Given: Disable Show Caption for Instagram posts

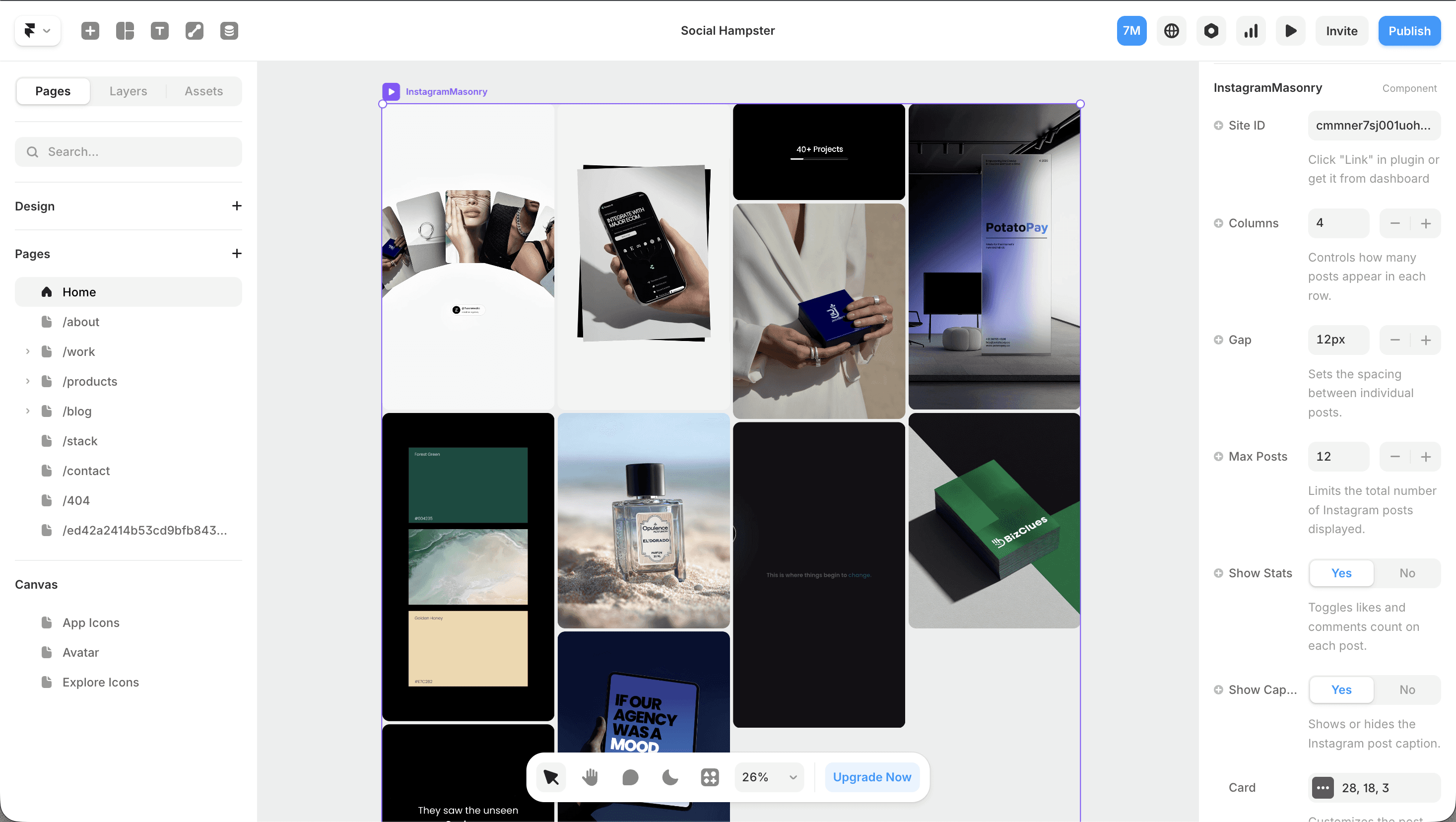Looking at the screenshot, I should pos(1407,689).
